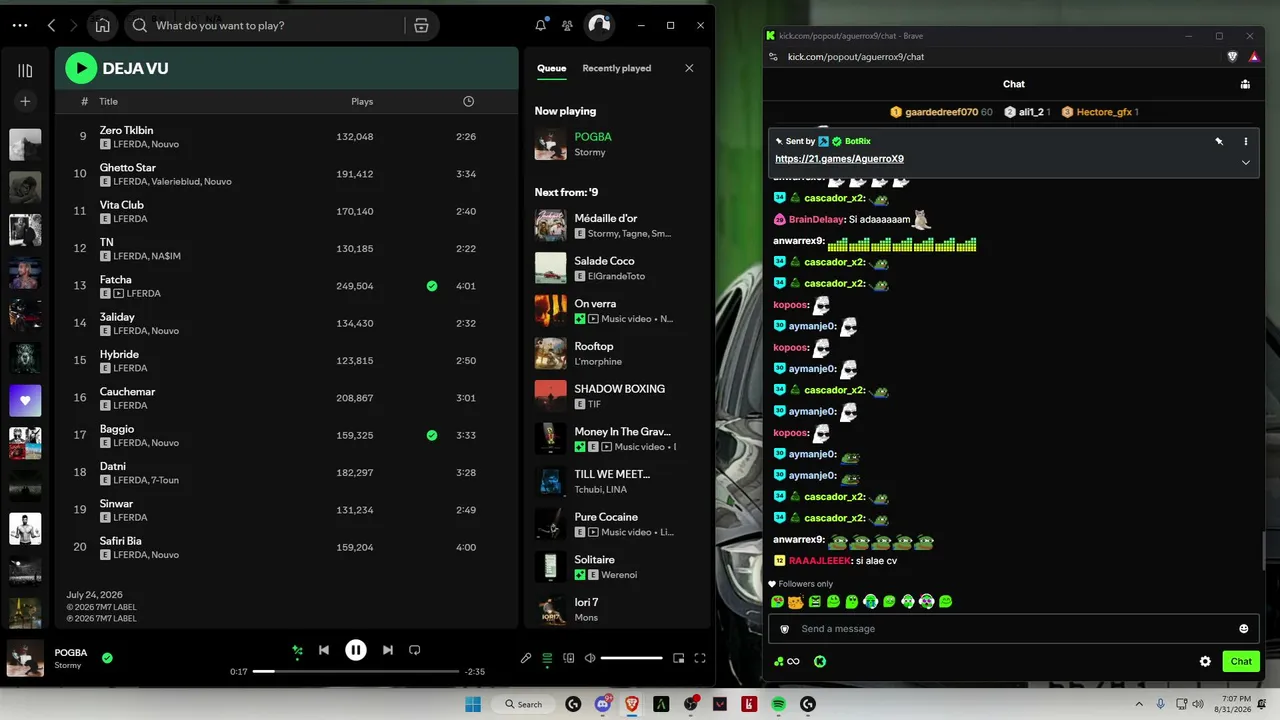Mute Spotify with the speaker icon
This screenshot has width=1280, height=720.
click(x=590, y=658)
